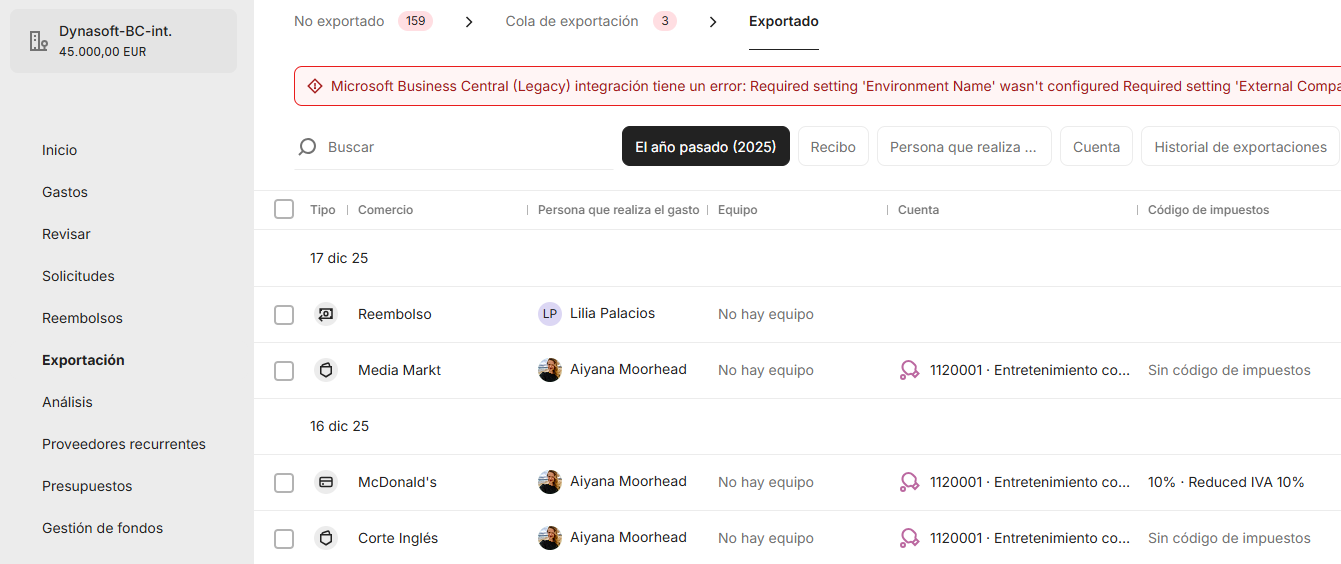Click the account mapping icon in Corte Inglés row
Screen dimensions: 1341x564
point(909,538)
